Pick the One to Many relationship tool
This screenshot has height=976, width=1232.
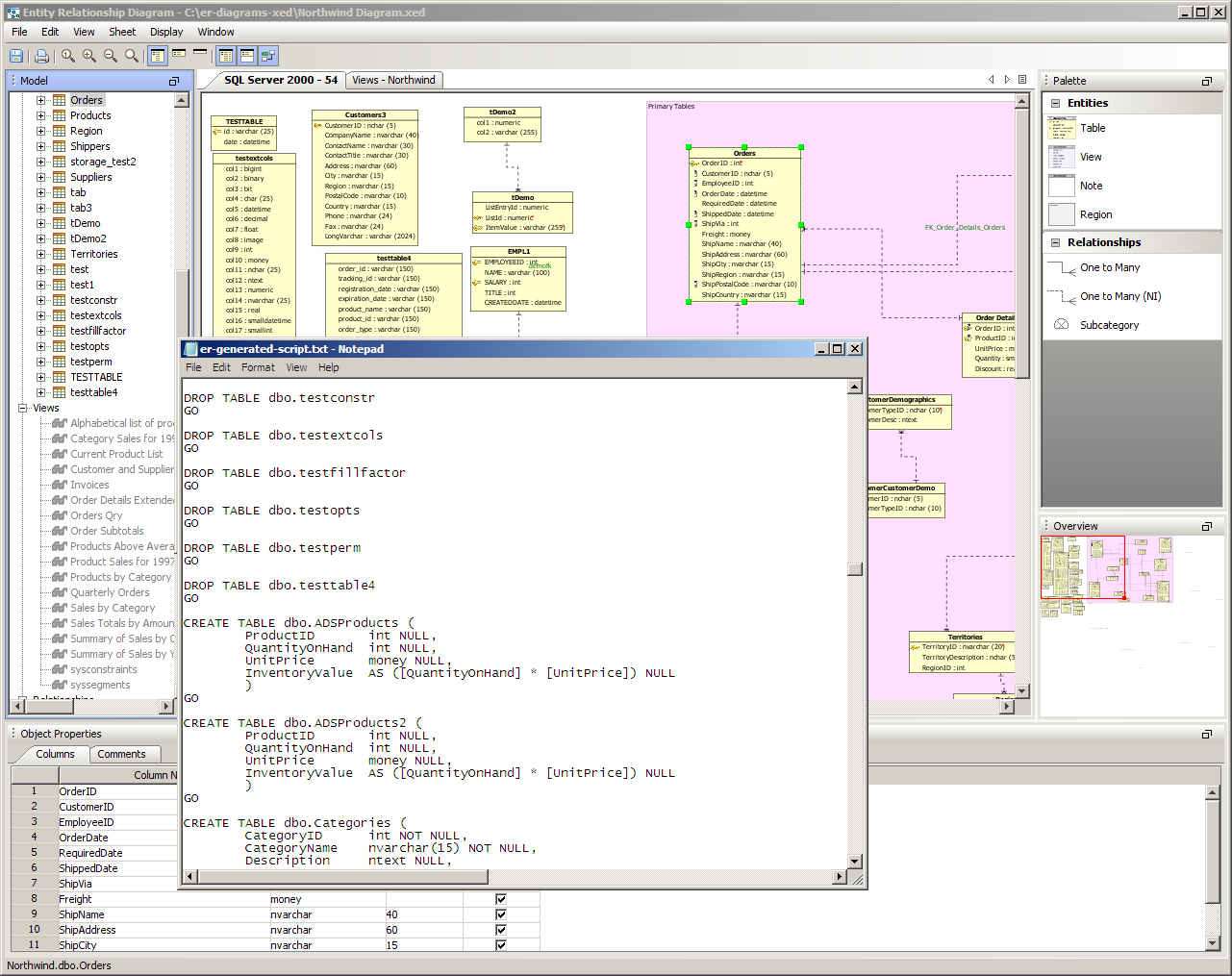1109,267
